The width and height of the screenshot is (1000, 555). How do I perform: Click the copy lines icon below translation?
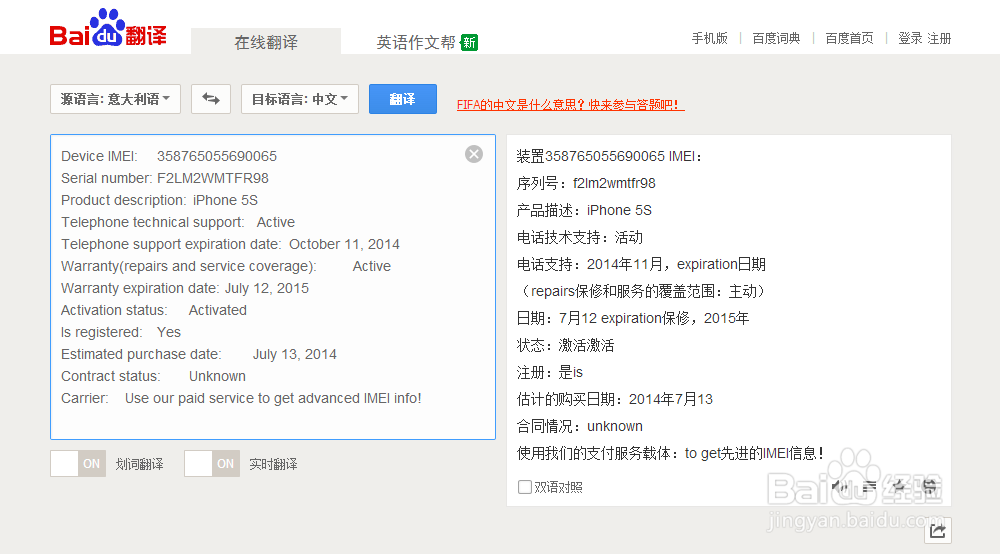[x=869, y=487]
